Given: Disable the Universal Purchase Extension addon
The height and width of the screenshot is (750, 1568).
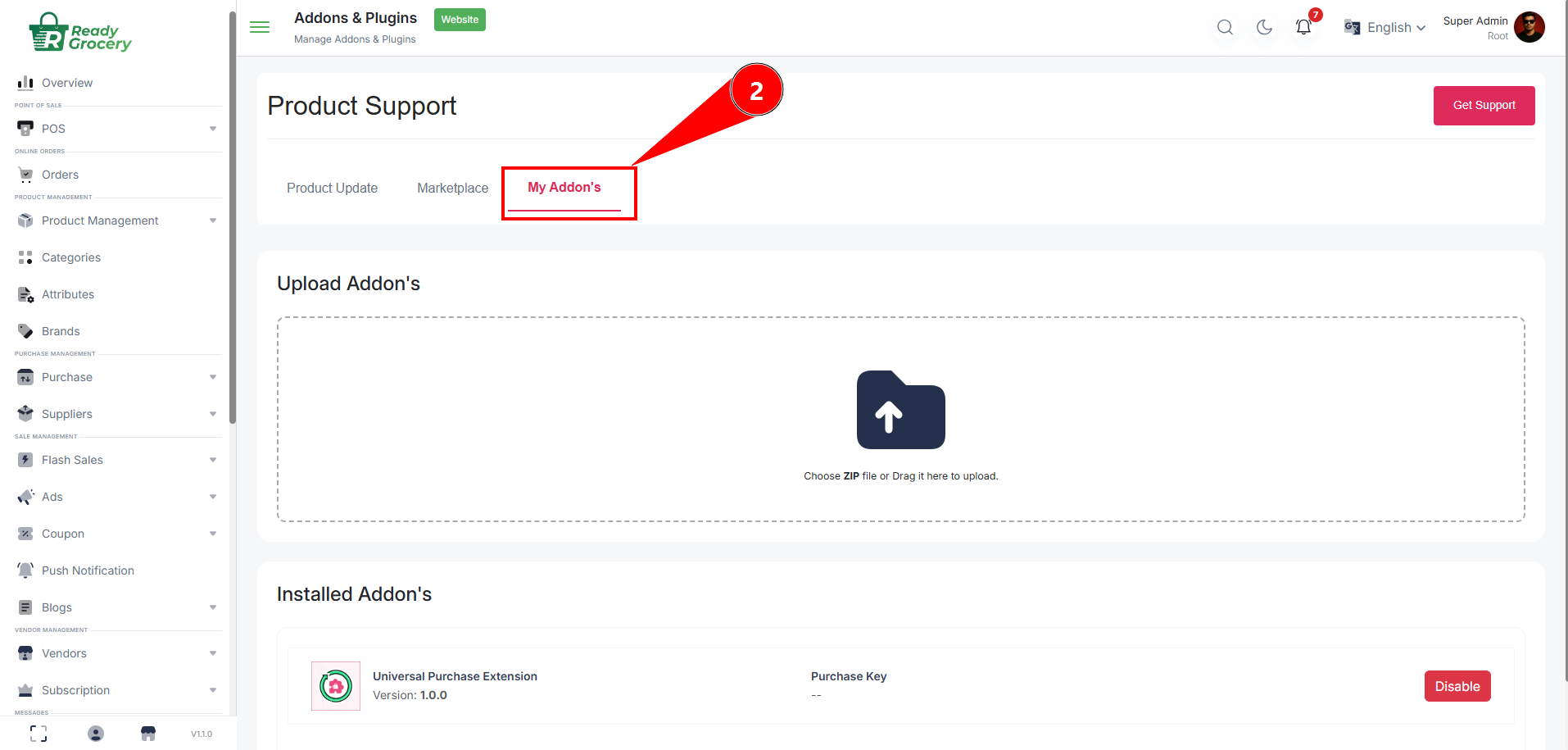Looking at the screenshot, I should click(x=1457, y=686).
